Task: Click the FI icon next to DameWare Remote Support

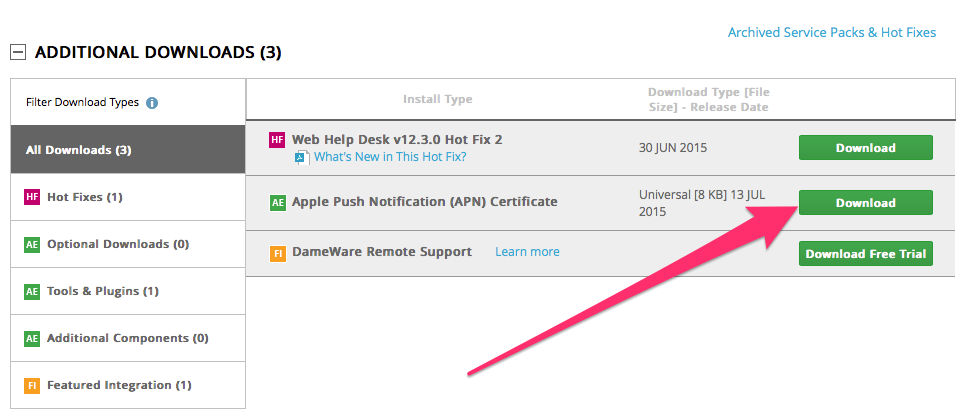Action: point(278,253)
